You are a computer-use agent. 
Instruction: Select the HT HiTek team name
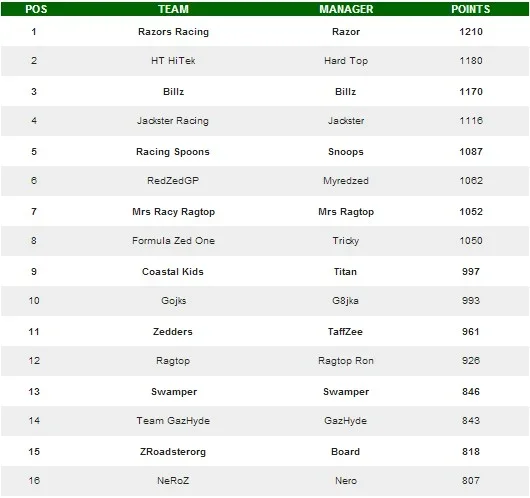coord(173,61)
